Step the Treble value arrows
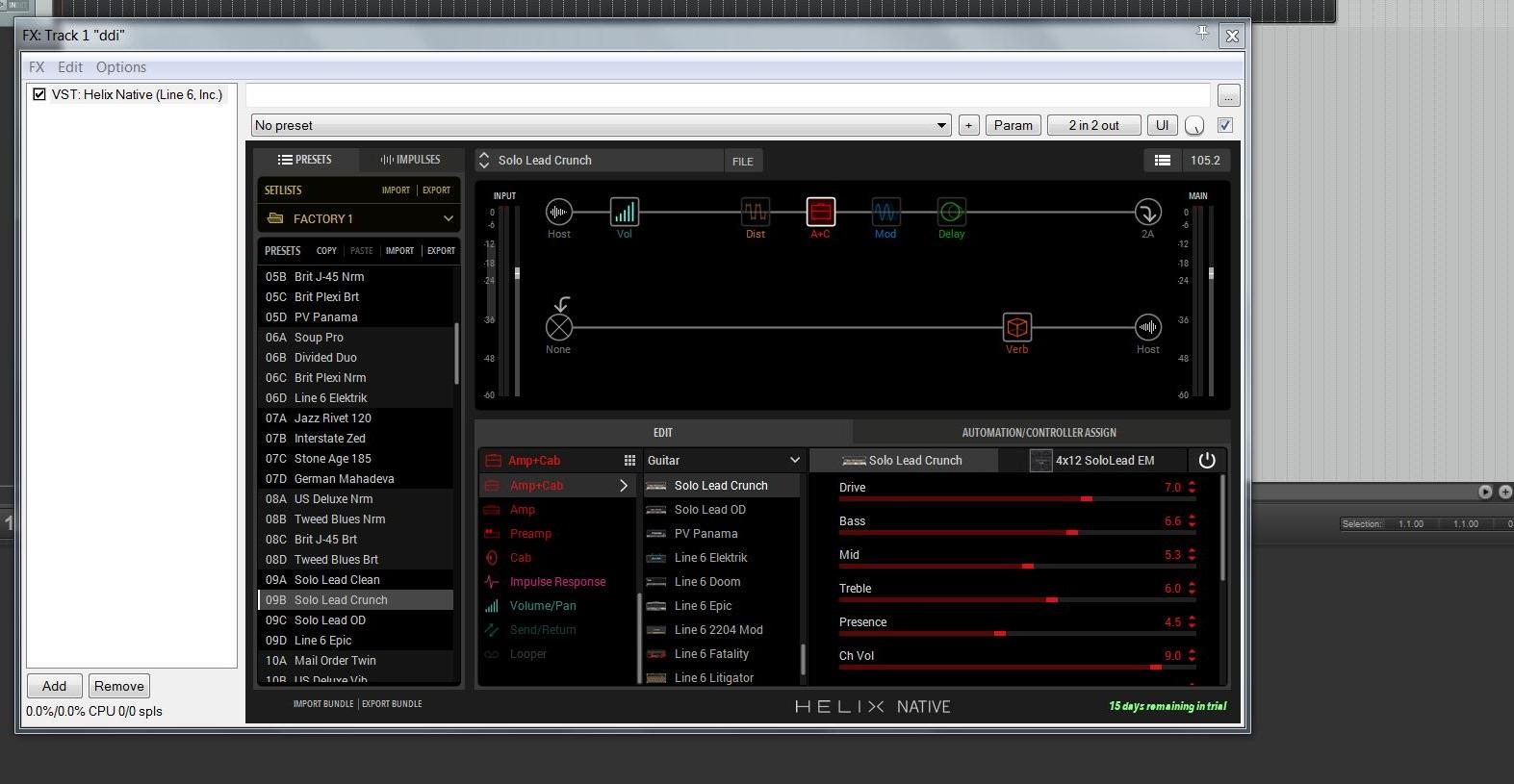The height and width of the screenshot is (784, 1514). tap(1192, 589)
